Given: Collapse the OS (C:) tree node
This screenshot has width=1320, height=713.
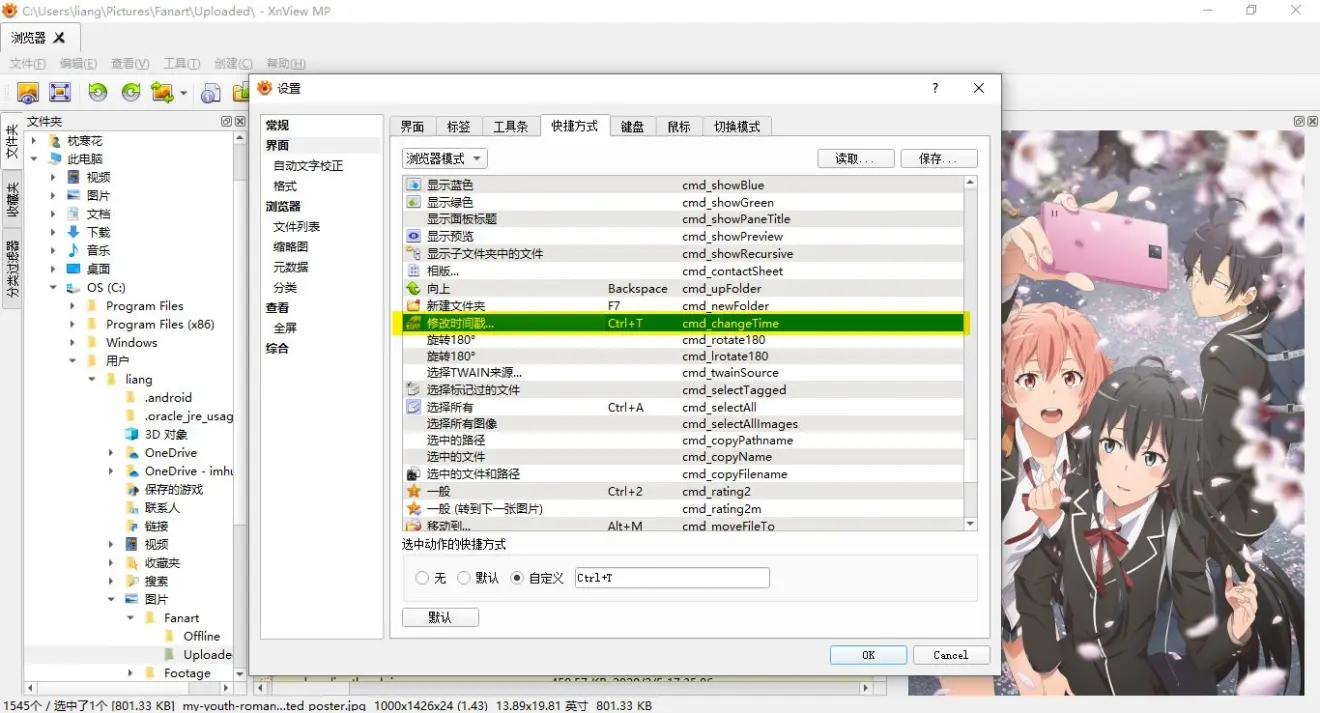Looking at the screenshot, I should click(52, 286).
